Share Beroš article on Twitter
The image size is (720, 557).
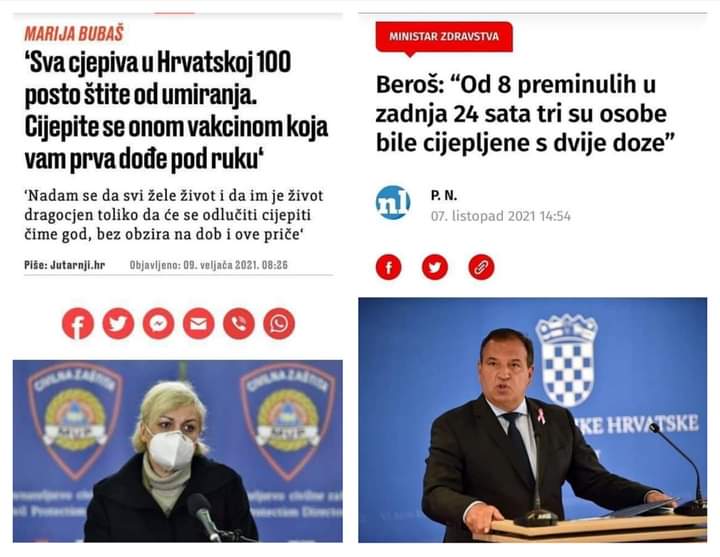point(435,267)
